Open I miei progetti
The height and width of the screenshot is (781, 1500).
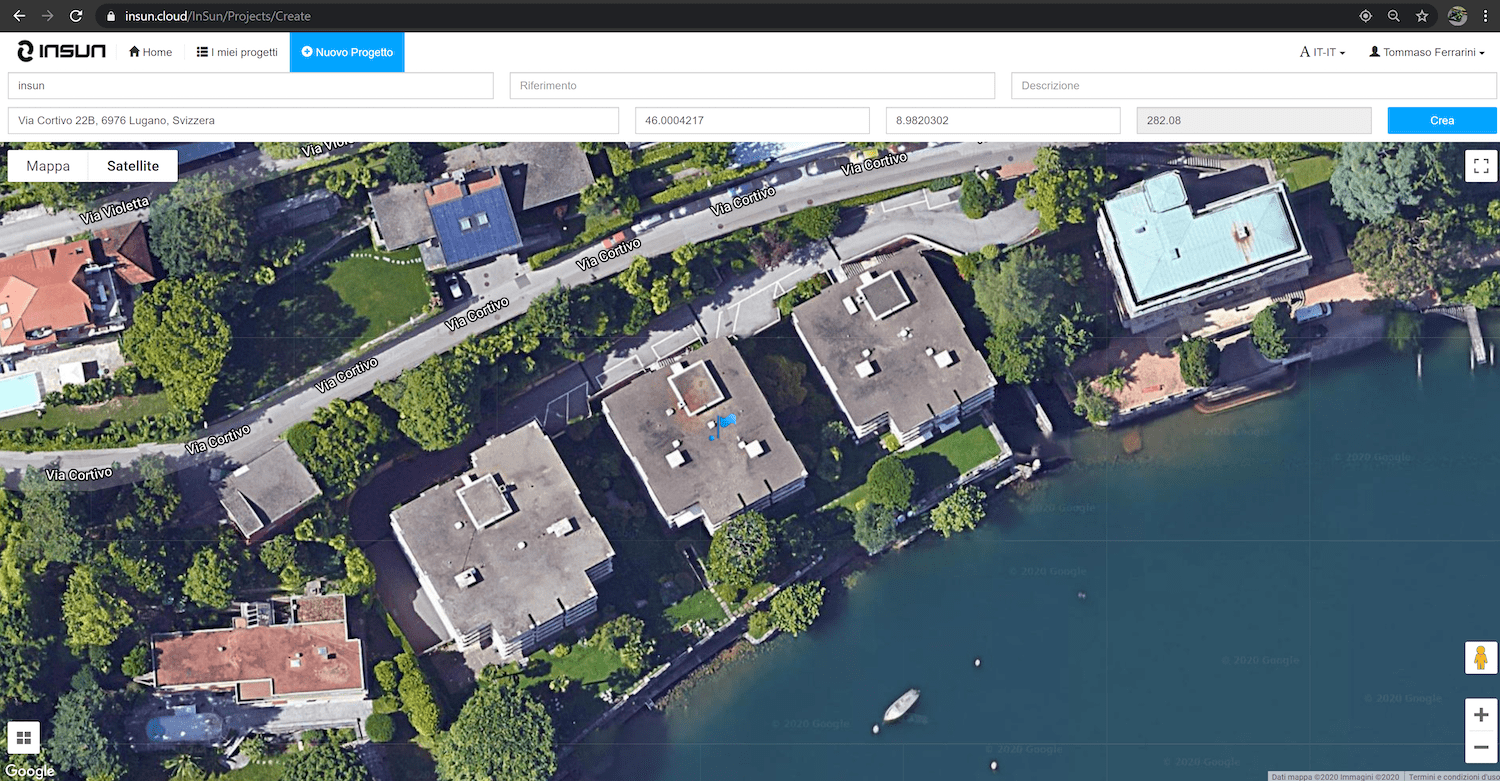click(237, 52)
